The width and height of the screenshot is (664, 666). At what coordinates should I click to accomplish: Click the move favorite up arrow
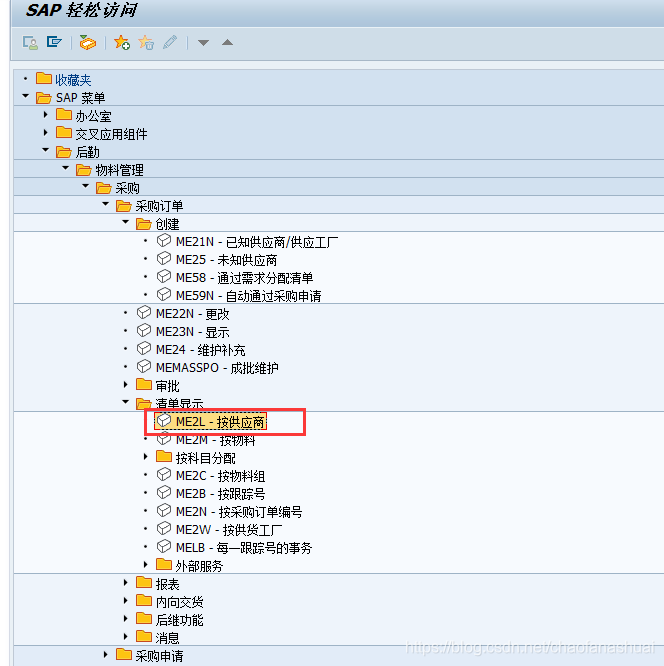point(227,42)
